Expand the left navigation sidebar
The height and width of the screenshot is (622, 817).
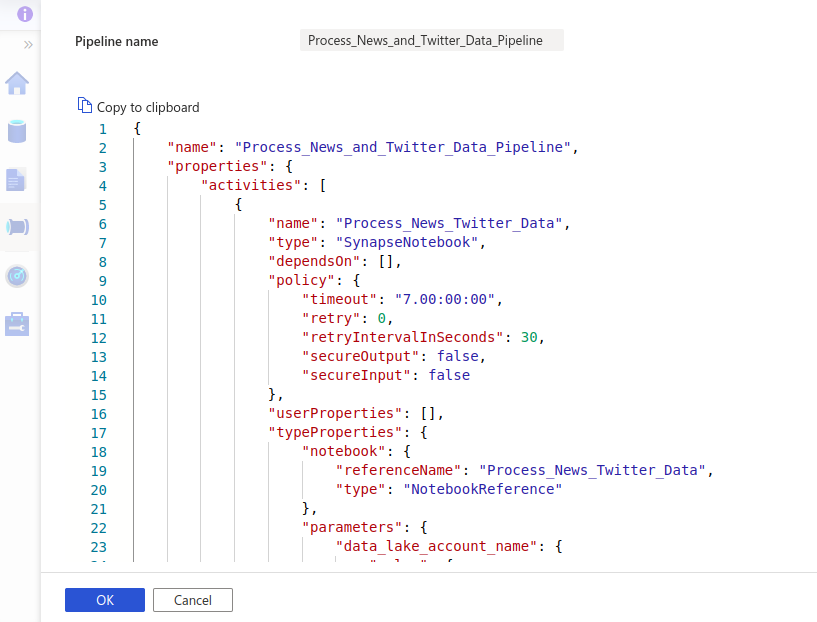[x=28, y=45]
